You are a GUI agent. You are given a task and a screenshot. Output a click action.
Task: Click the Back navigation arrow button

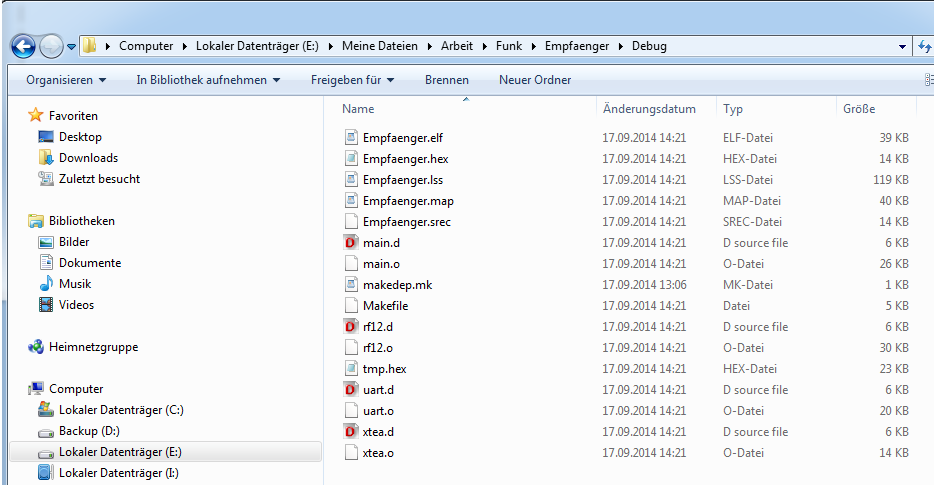[x=23, y=46]
